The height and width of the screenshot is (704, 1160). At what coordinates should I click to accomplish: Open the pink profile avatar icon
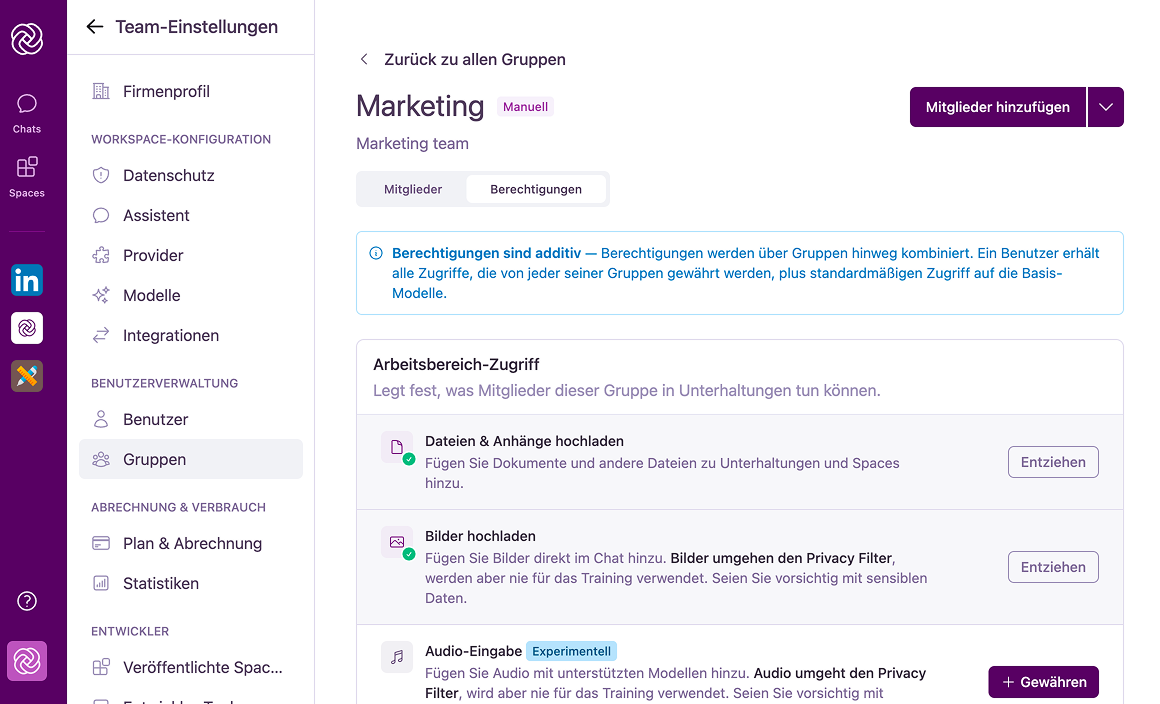pyautogui.click(x=27, y=661)
